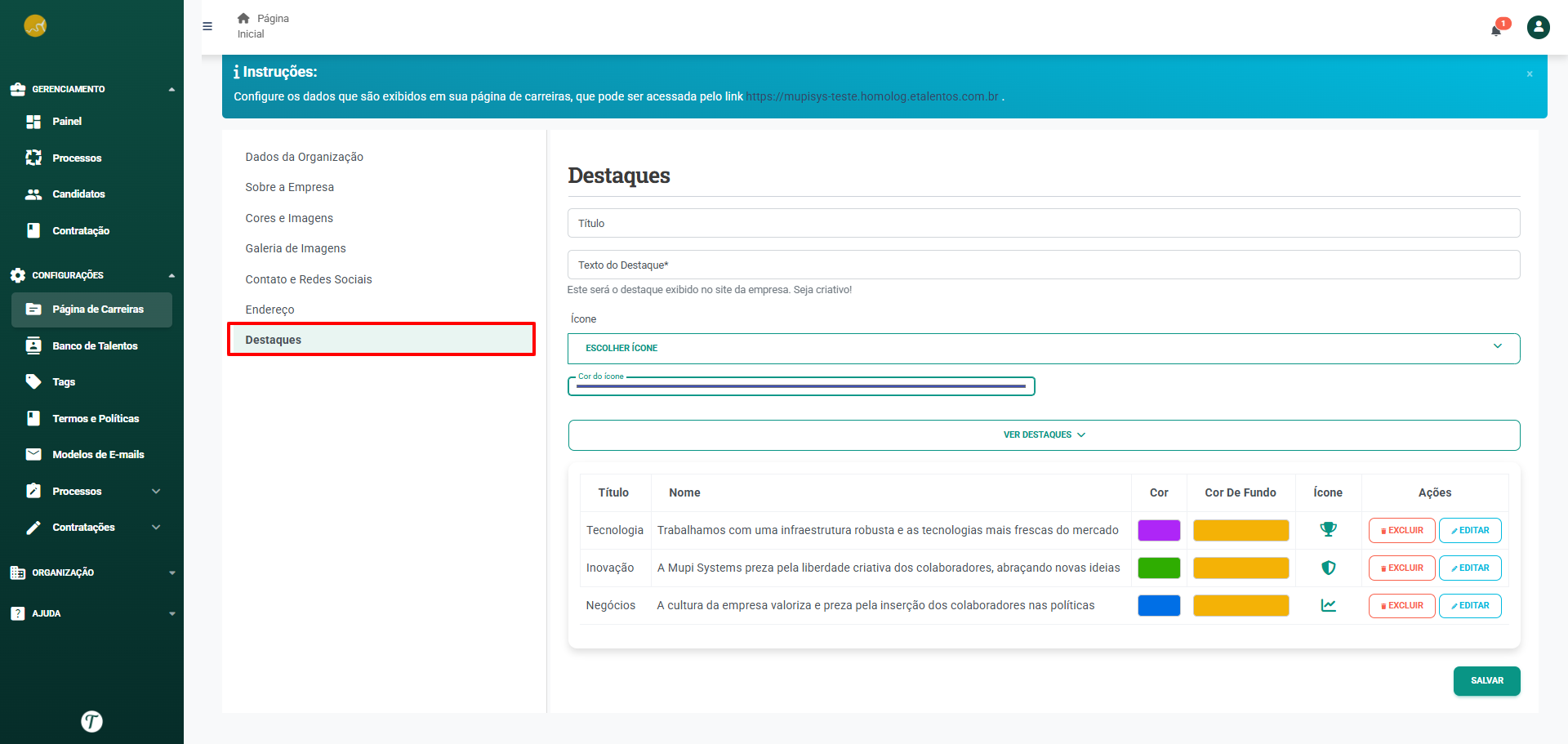1568x744 pixels.
Task: Click the shield icon in Inovação row
Action: [x=1328, y=568]
